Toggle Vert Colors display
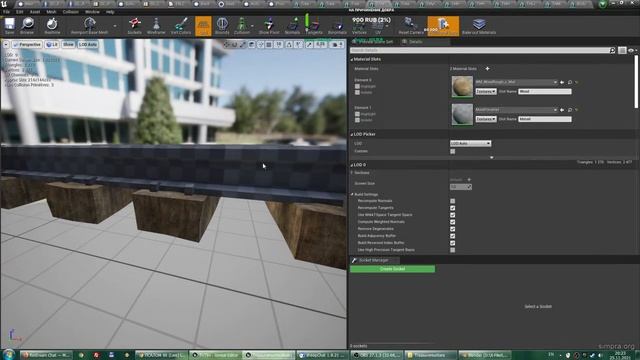Viewport: 640px width, 360px height. tap(181, 25)
